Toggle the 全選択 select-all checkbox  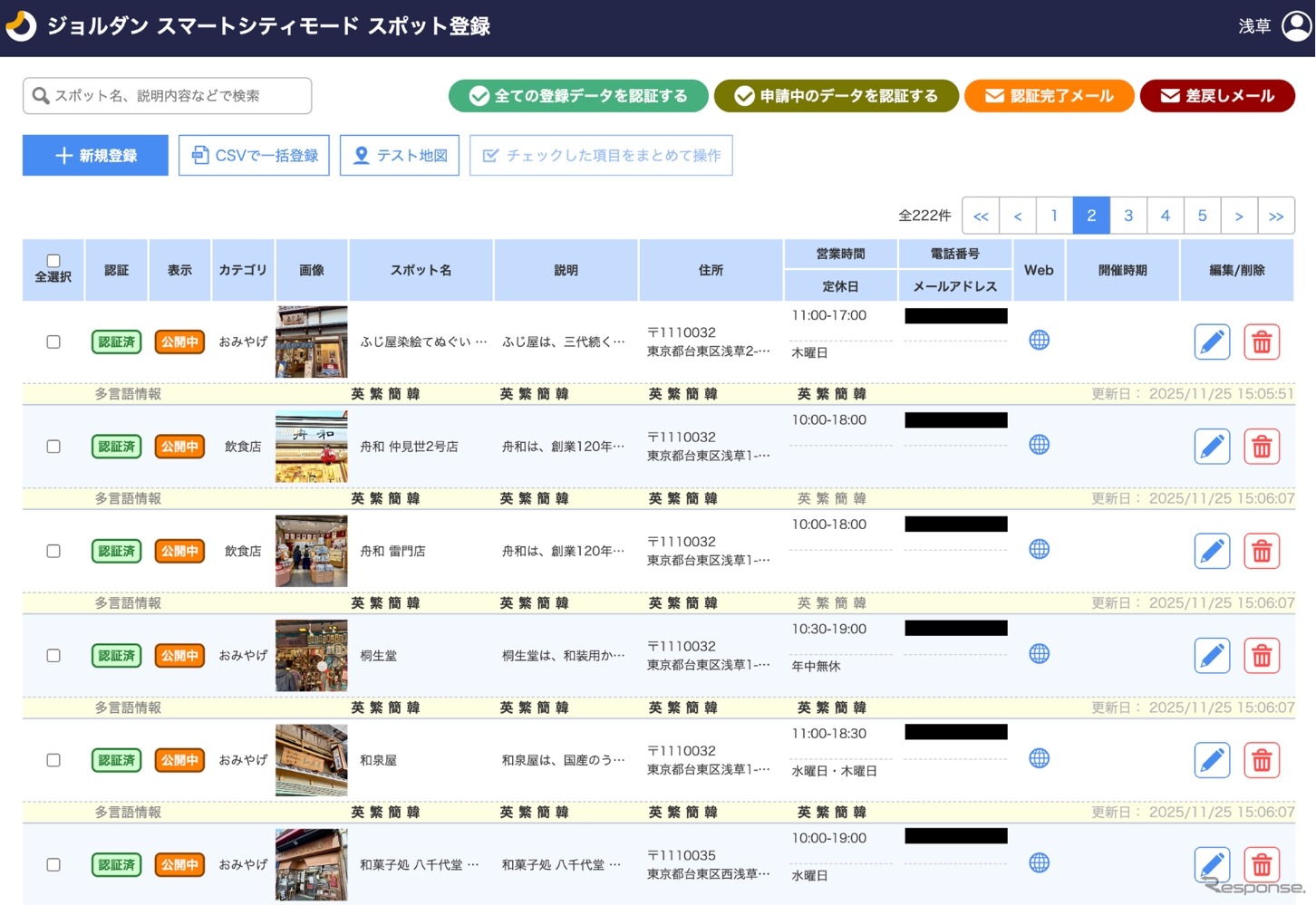[53, 260]
